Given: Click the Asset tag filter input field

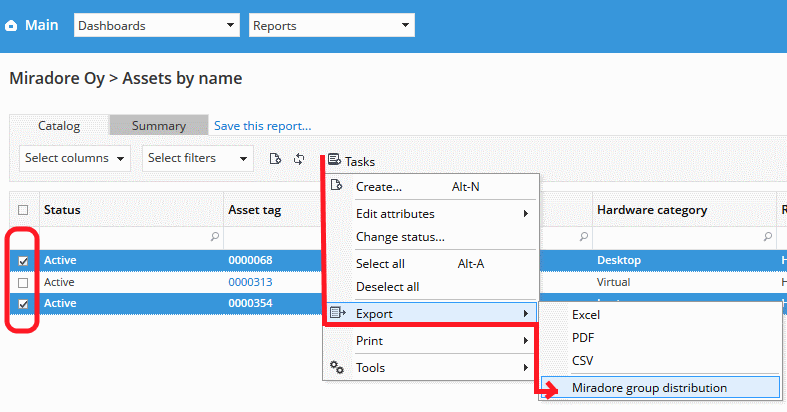Looking at the screenshot, I should pos(270,237).
